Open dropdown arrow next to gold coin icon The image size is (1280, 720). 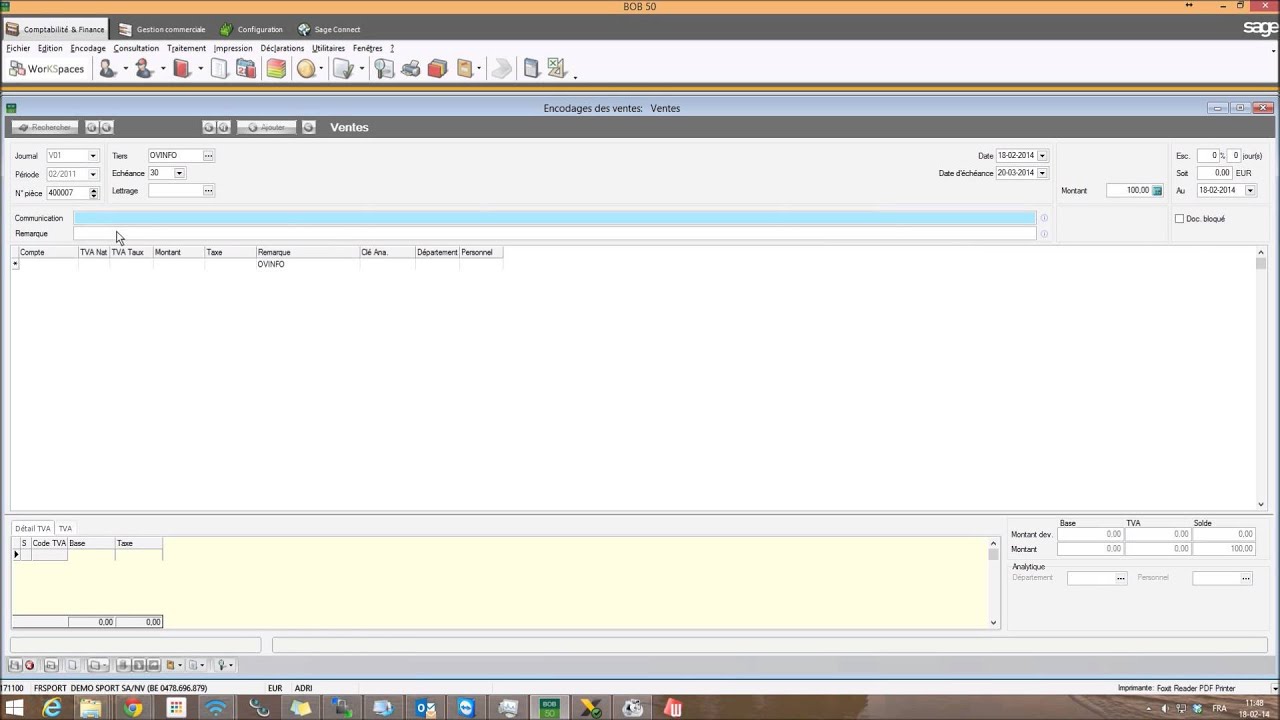[x=321, y=69]
